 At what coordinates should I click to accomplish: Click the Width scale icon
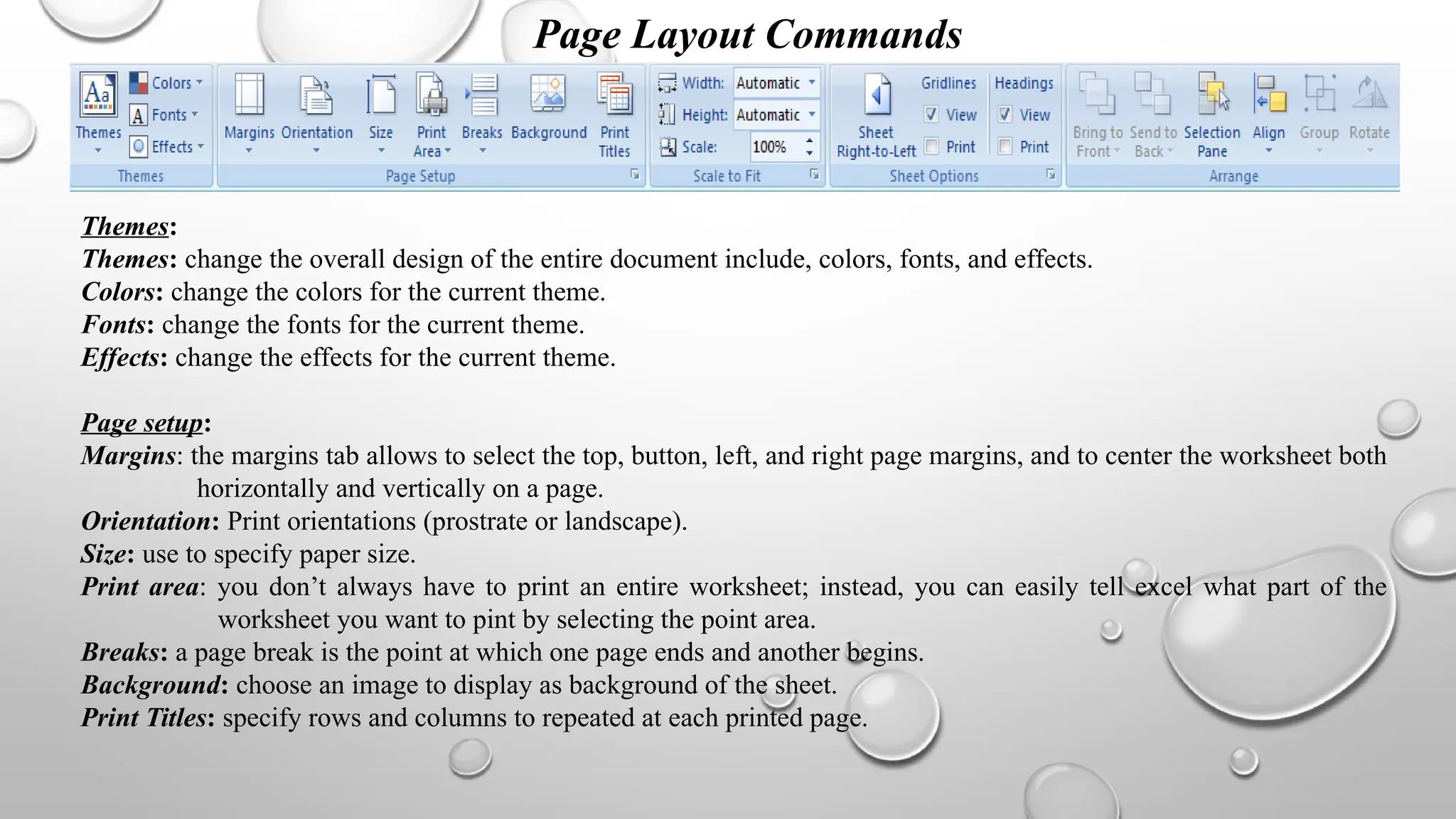[667, 83]
